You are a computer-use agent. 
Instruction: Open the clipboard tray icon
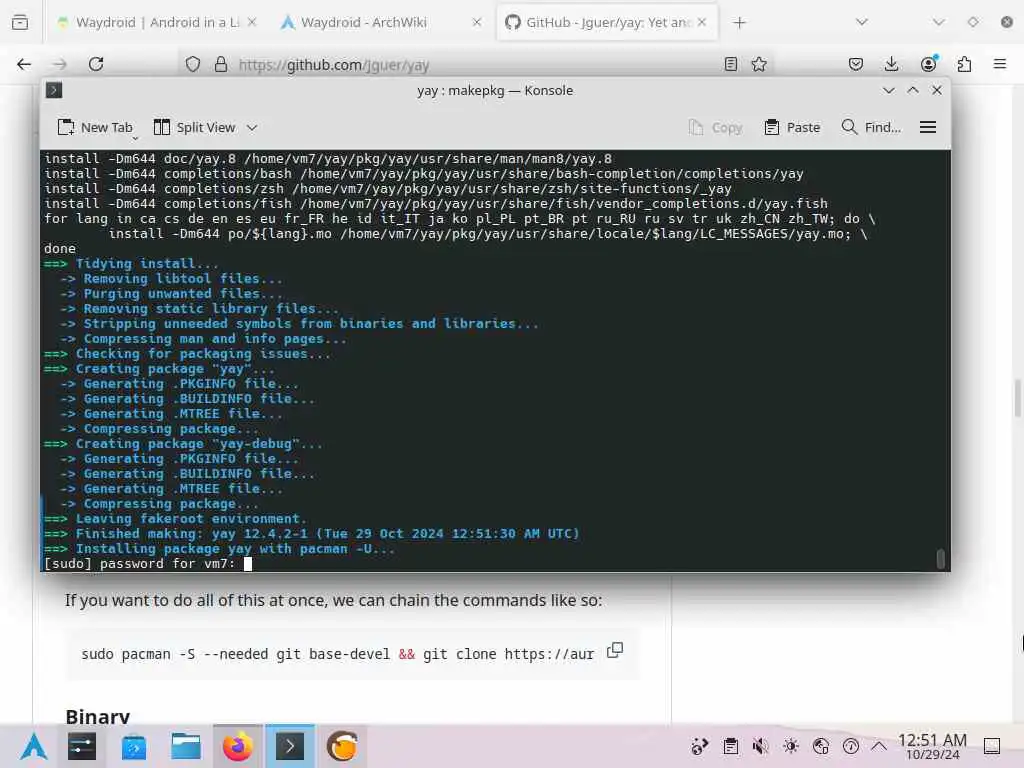731,746
